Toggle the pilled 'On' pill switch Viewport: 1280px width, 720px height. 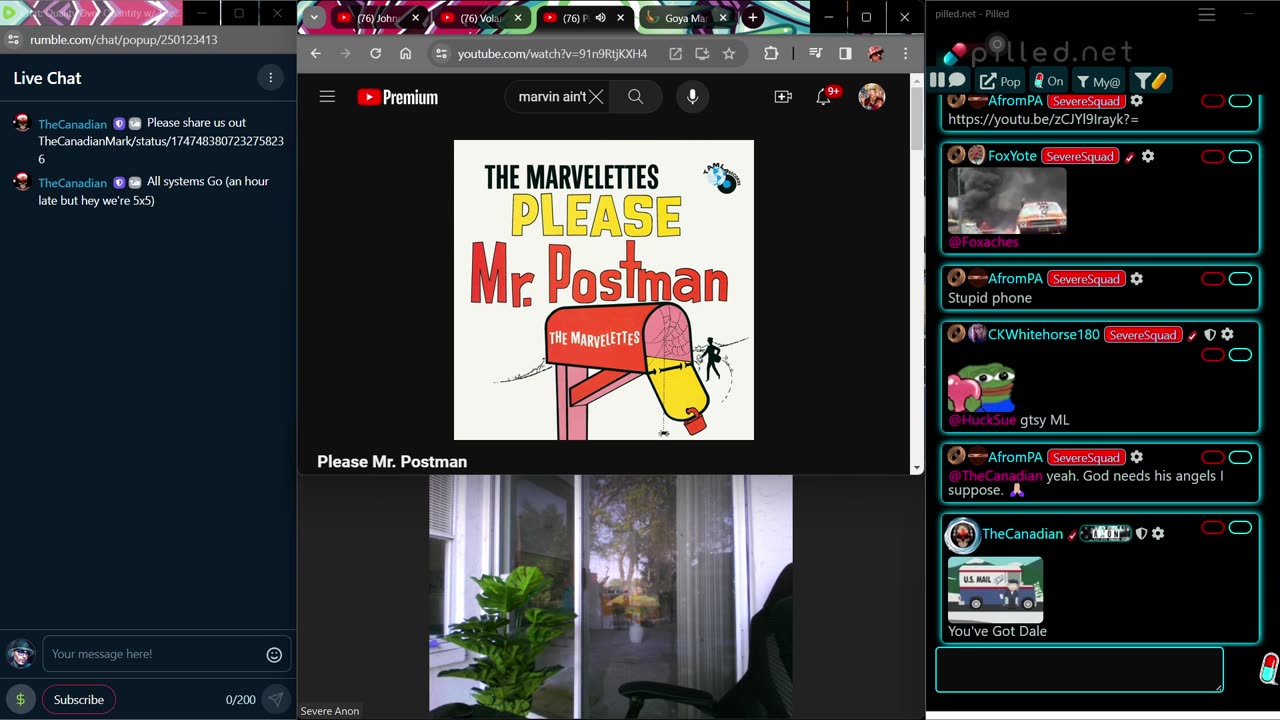coord(1048,81)
